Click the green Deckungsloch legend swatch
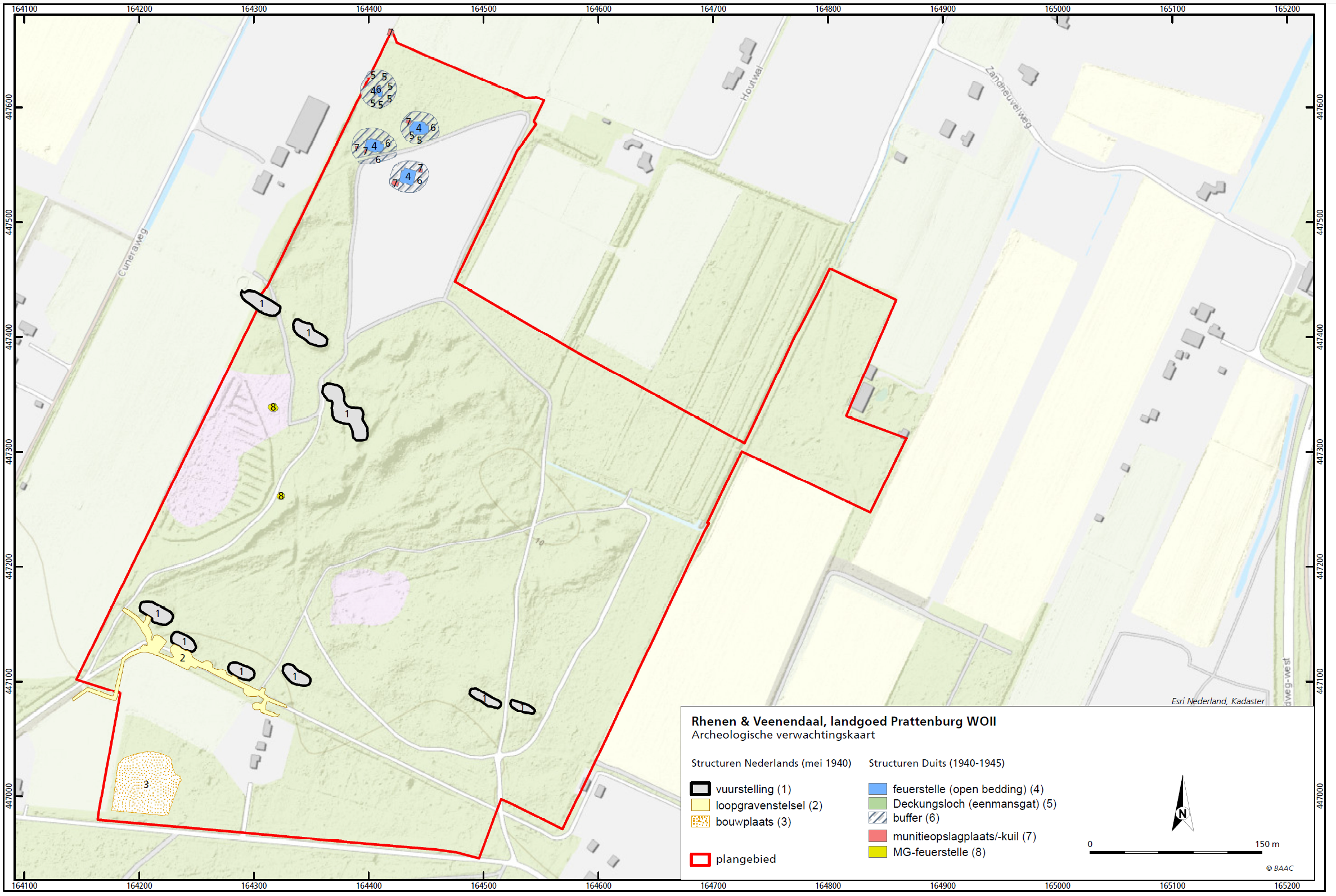Image resolution: width=1336 pixels, height=896 pixels. tap(877, 803)
